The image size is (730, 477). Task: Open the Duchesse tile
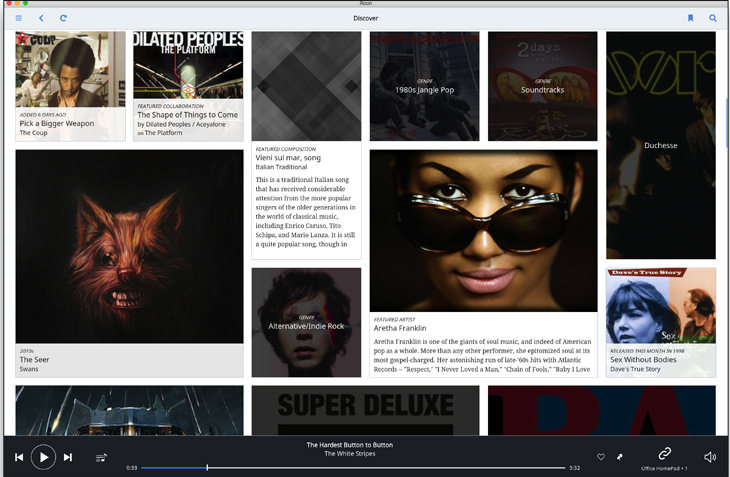coord(661,145)
